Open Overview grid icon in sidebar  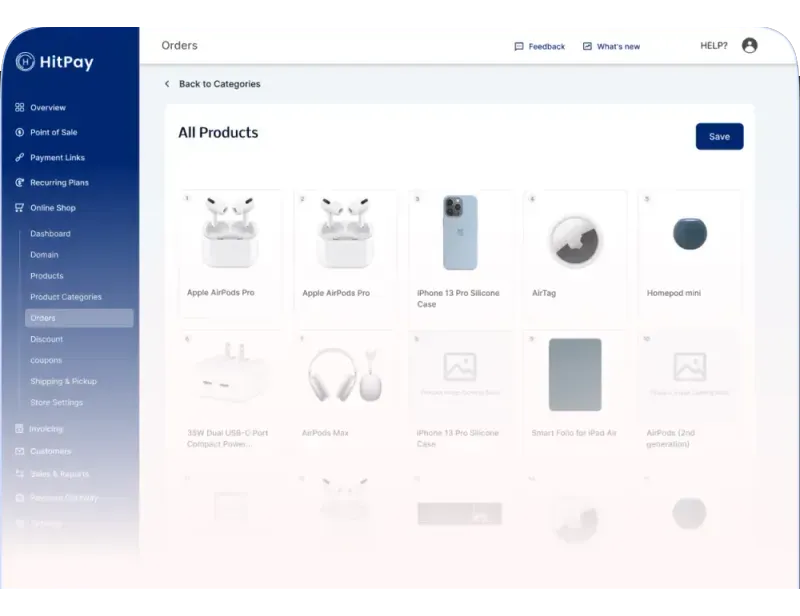click(x=19, y=107)
